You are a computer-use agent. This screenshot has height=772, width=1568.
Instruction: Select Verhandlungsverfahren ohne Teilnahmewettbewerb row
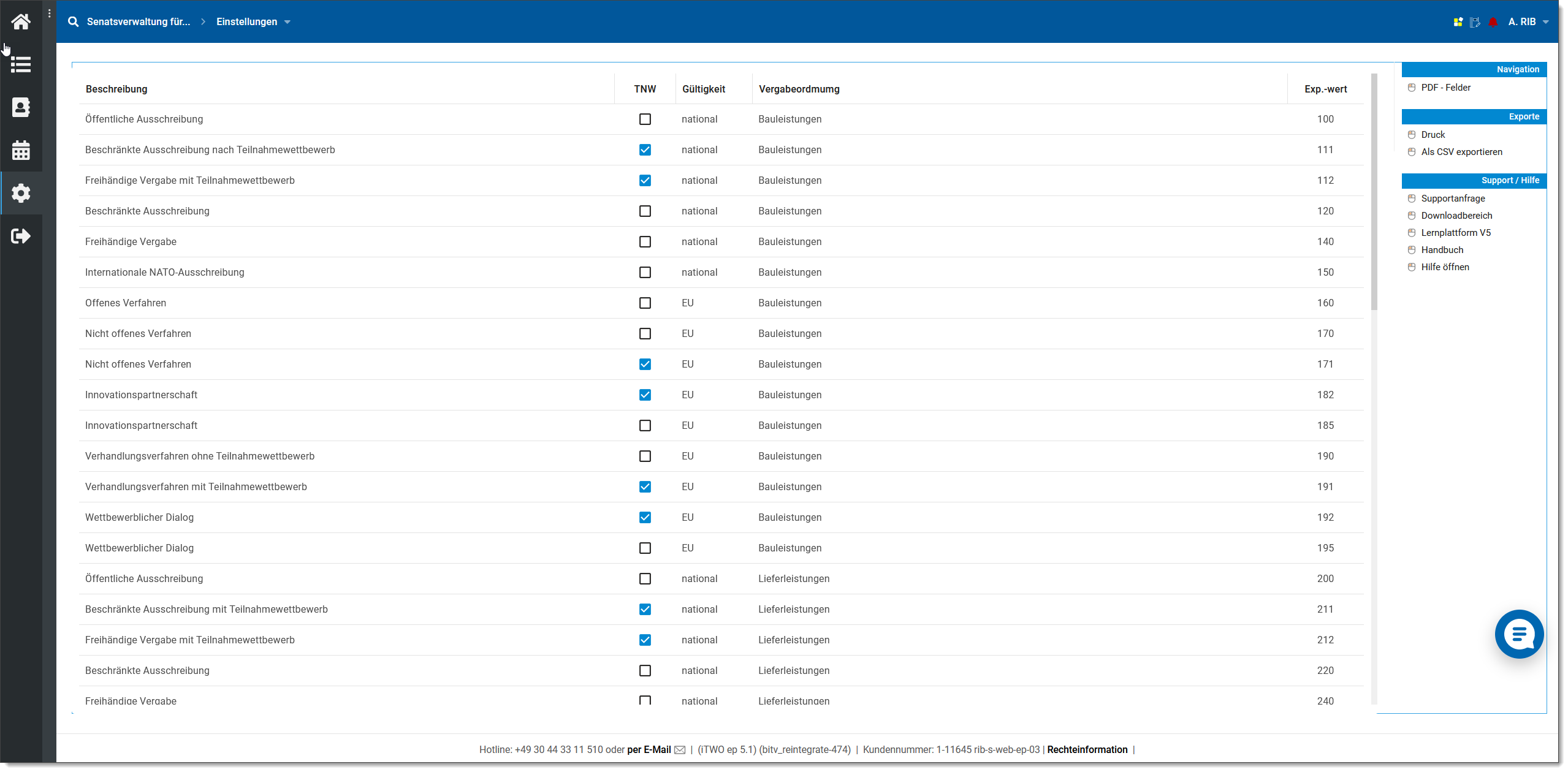click(x=721, y=456)
